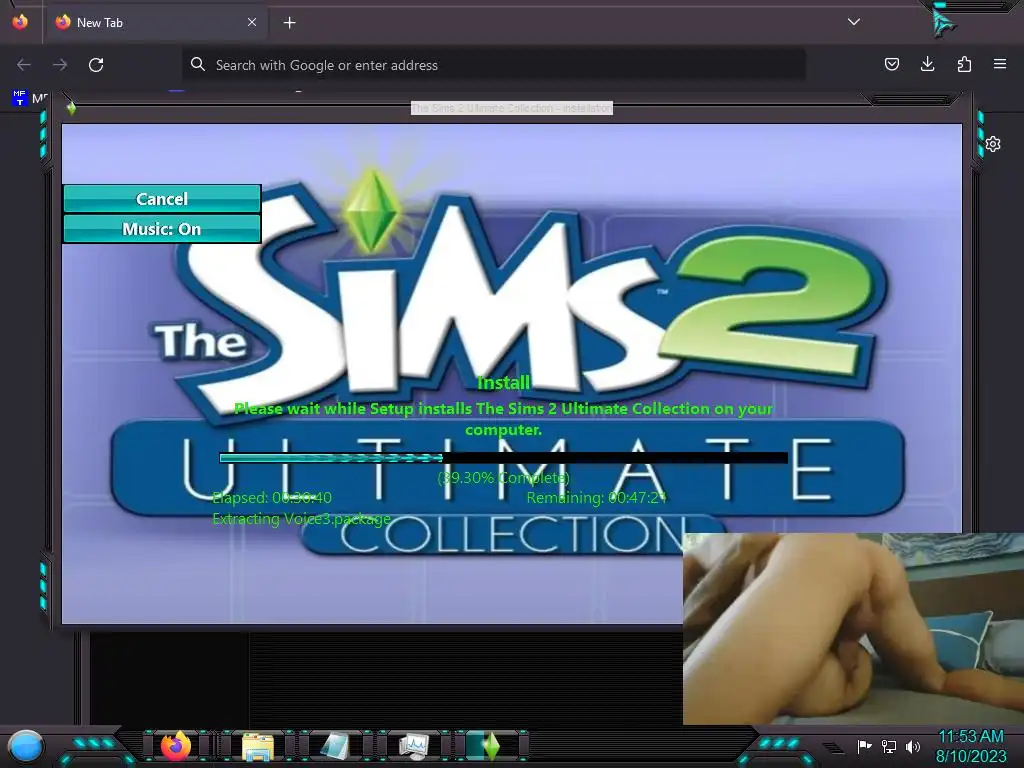Open the MF T bookmark
The height and width of the screenshot is (768, 1024).
click(x=29, y=98)
